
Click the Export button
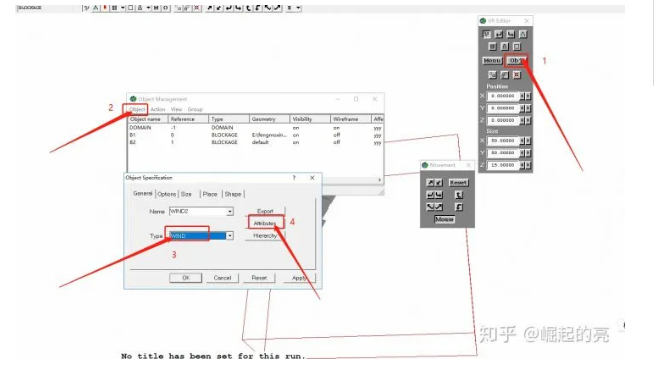coord(265,211)
